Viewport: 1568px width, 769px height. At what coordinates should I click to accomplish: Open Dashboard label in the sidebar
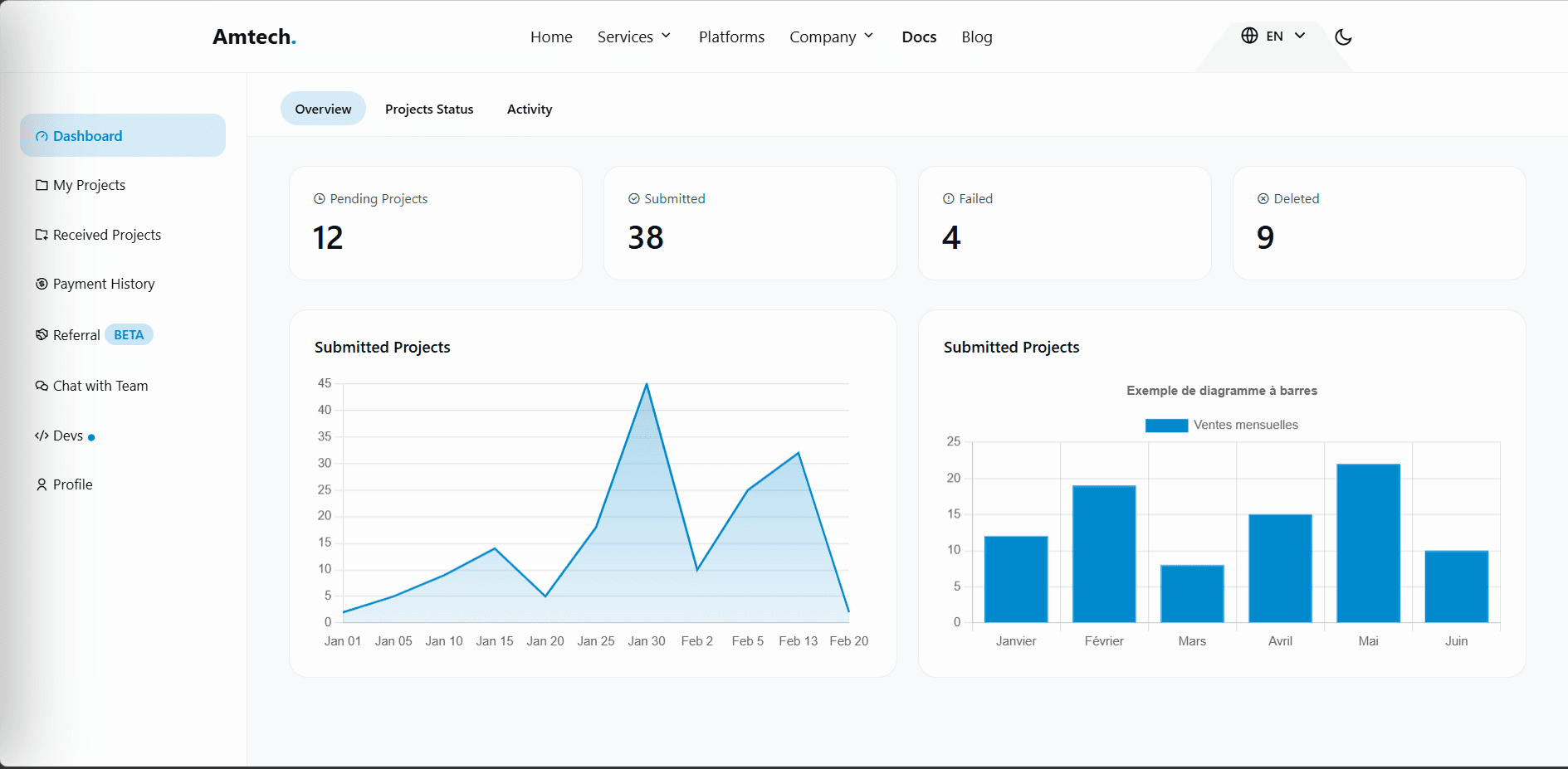[x=87, y=136]
